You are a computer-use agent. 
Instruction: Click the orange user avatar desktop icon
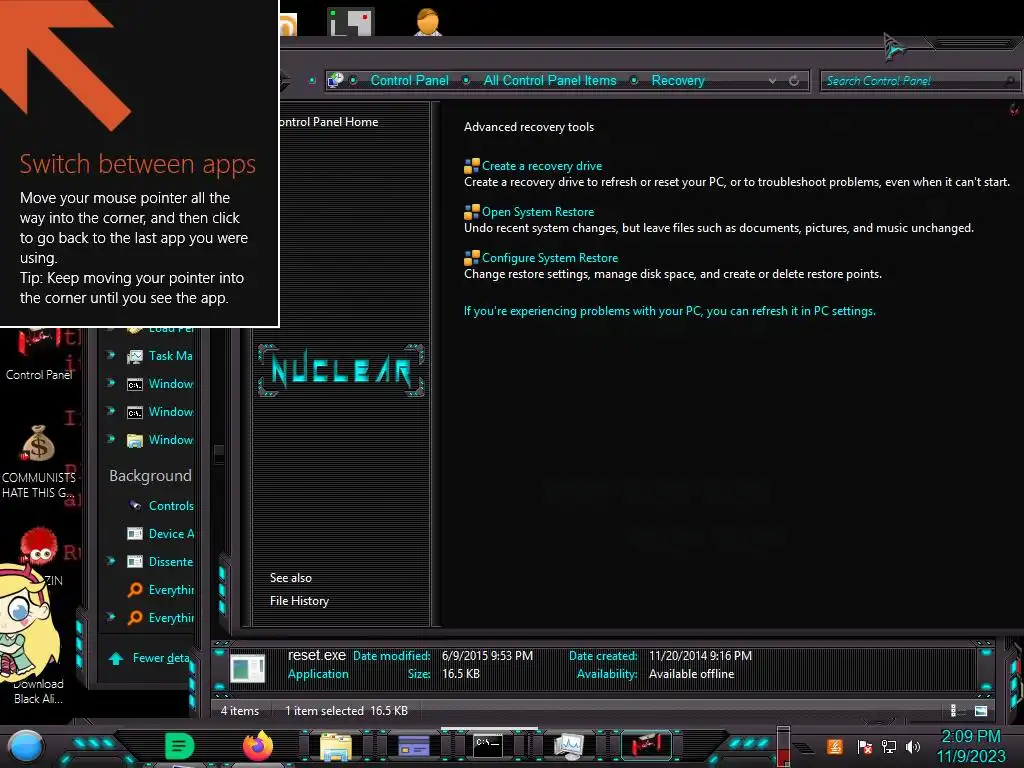tap(428, 22)
